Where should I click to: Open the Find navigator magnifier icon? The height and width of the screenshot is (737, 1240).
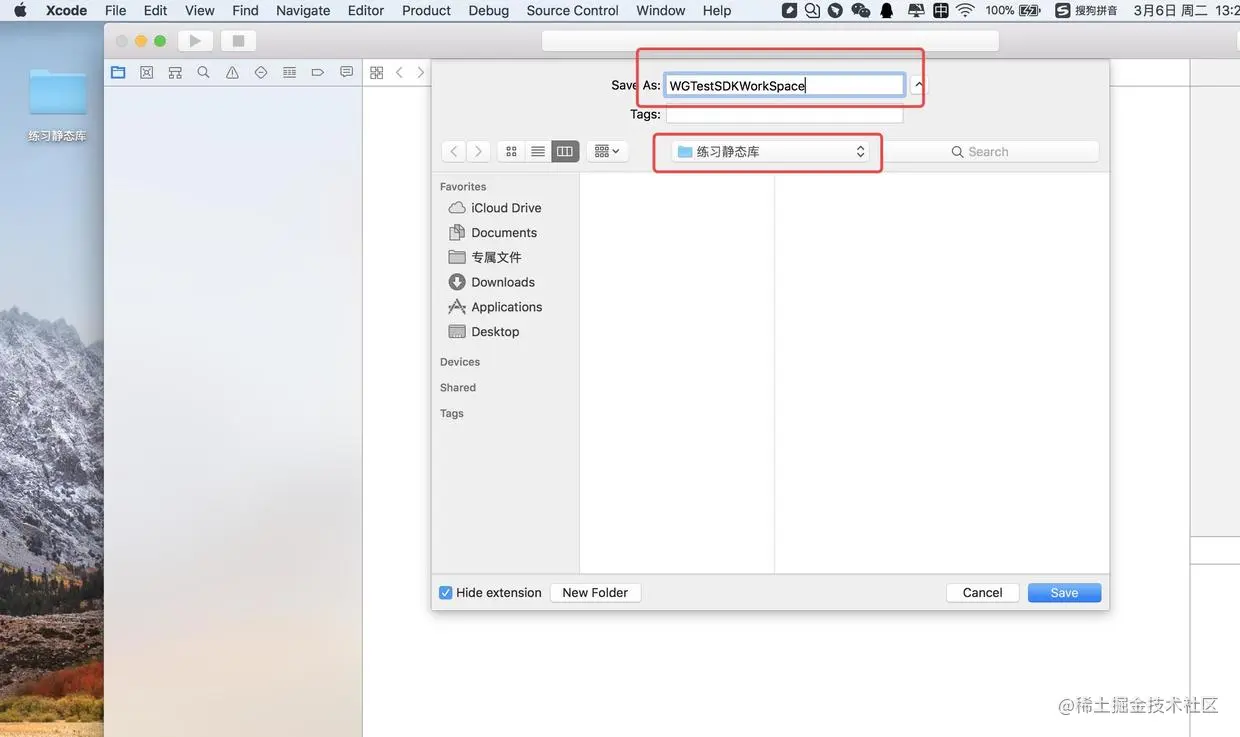point(203,72)
